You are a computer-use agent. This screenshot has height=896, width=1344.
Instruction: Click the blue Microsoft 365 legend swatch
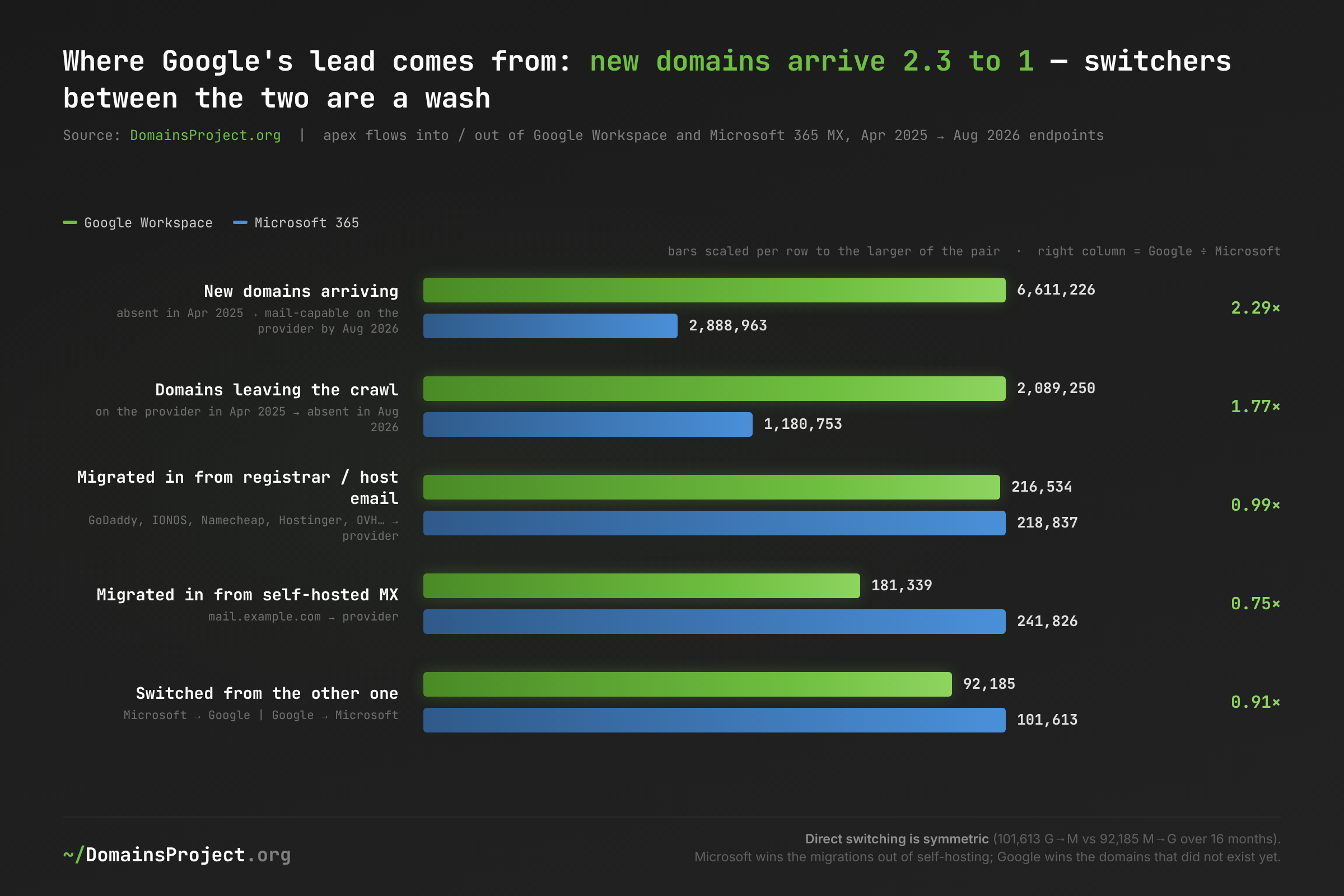click(240, 222)
